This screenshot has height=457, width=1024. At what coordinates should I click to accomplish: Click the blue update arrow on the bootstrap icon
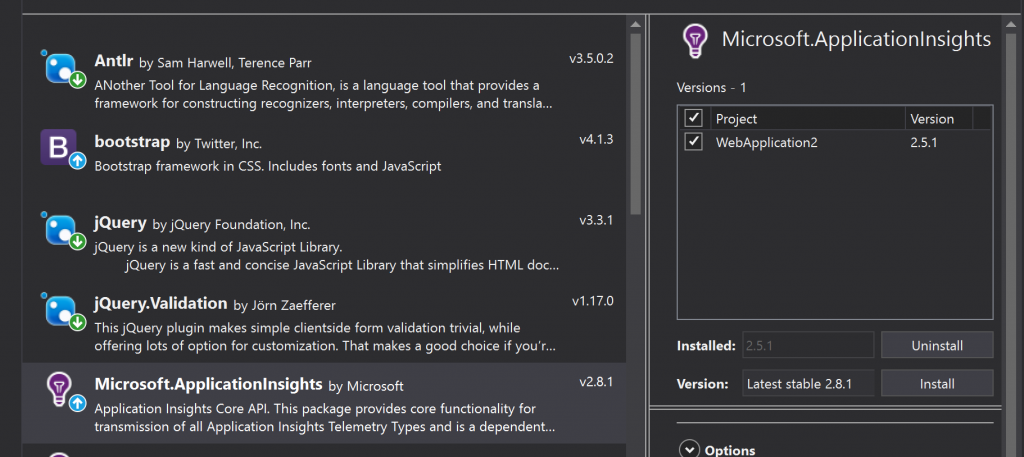click(x=78, y=161)
